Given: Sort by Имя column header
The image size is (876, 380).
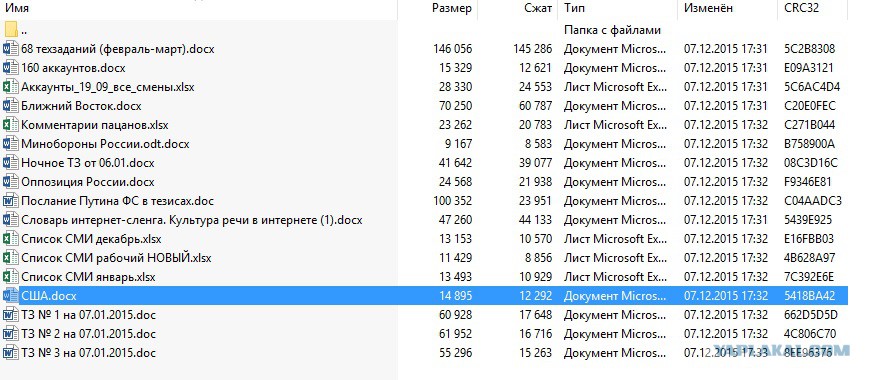Looking at the screenshot, I should pyautogui.click(x=17, y=8).
